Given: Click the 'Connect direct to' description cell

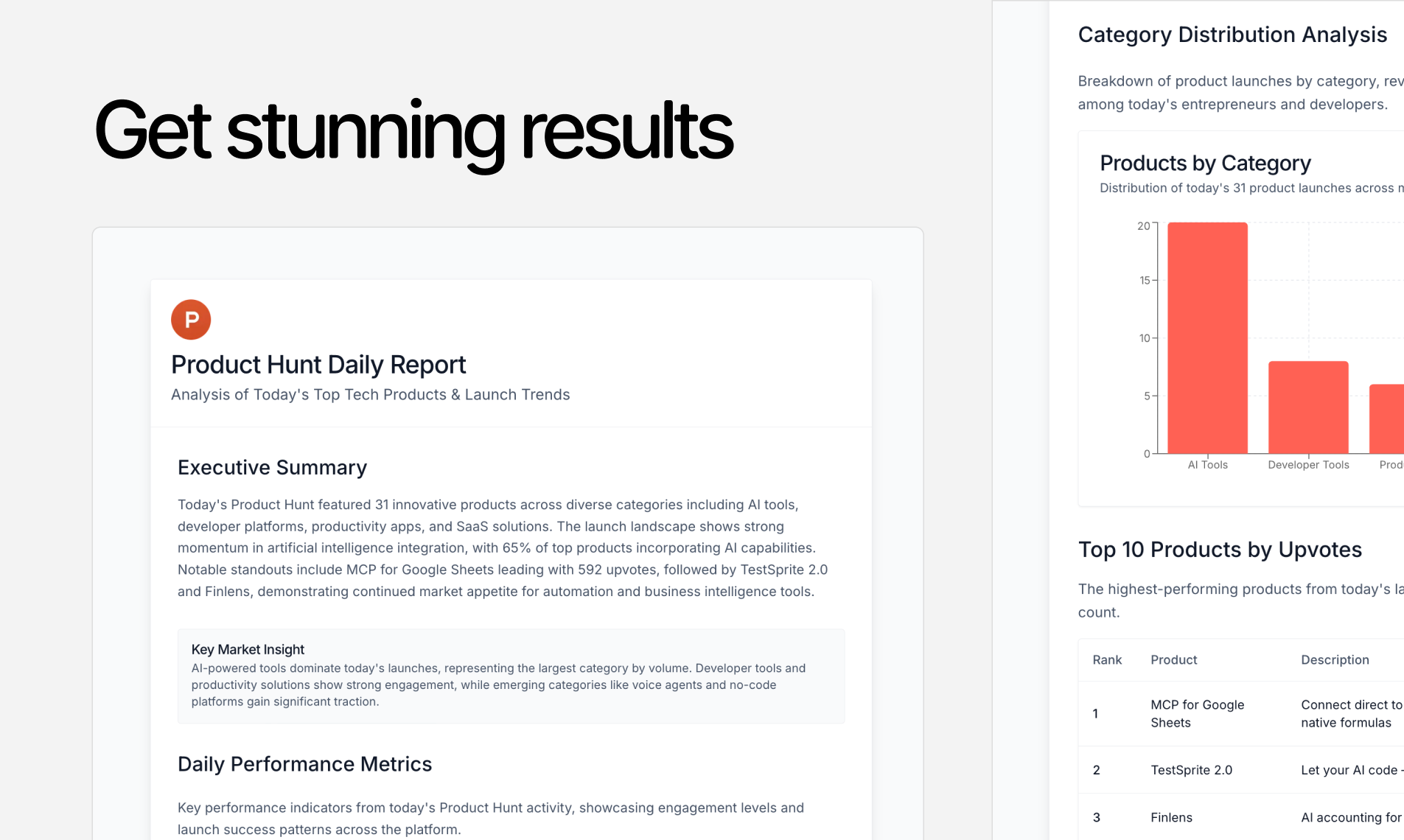Looking at the screenshot, I should 1352,713.
